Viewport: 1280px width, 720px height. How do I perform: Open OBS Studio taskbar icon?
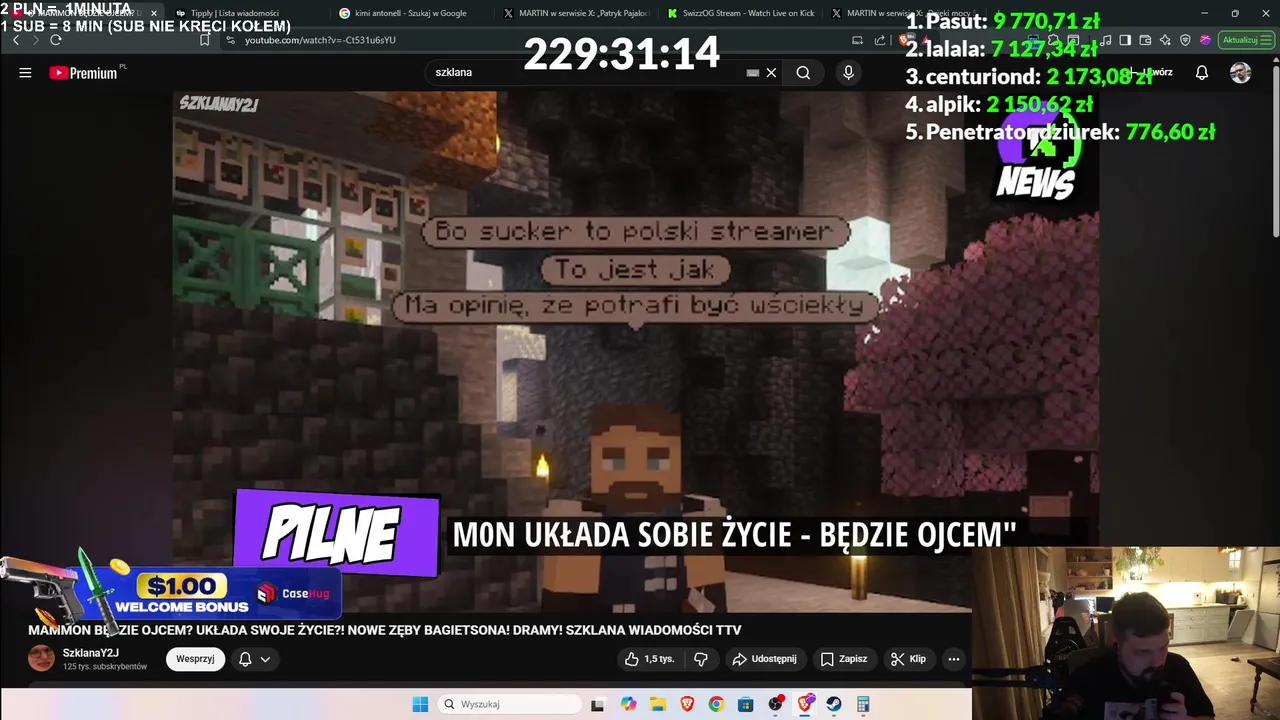click(775, 704)
